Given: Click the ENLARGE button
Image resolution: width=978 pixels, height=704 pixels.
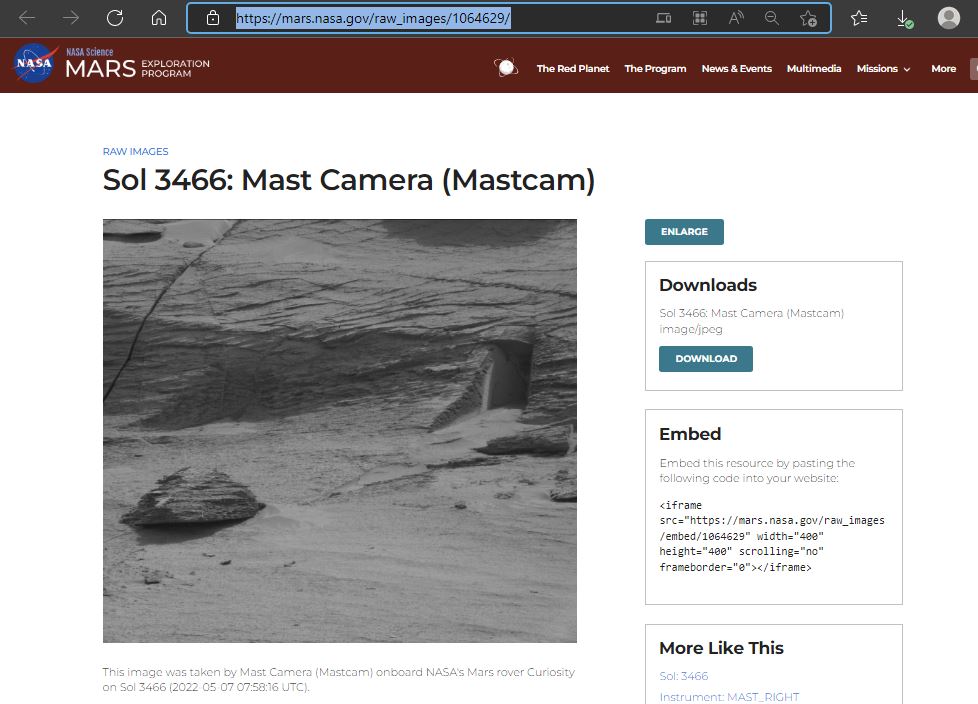Looking at the screenshot, I should pyautogui.click(x=684, y=232).
